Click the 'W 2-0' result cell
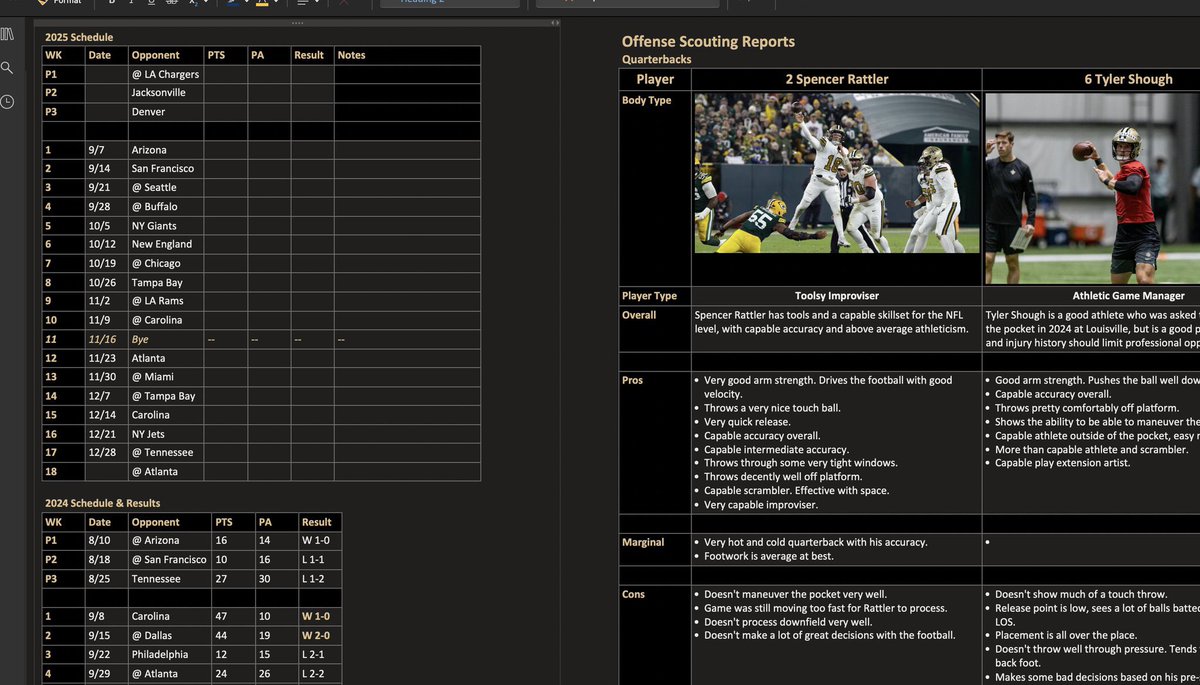Image resolution: width=1200 pixels, height=685 pixels. [x=316, y=635]
